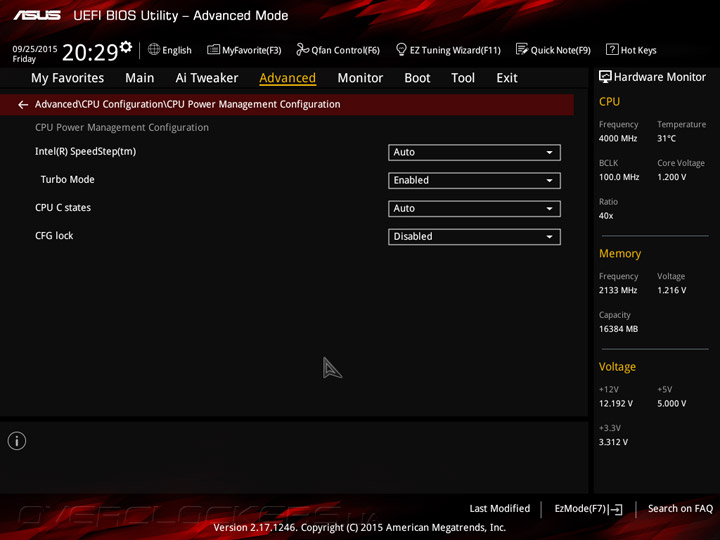Switch to the Ai Tweaker tab
Viewport: 720px width, 540px height.
click(x=207, y=78)
